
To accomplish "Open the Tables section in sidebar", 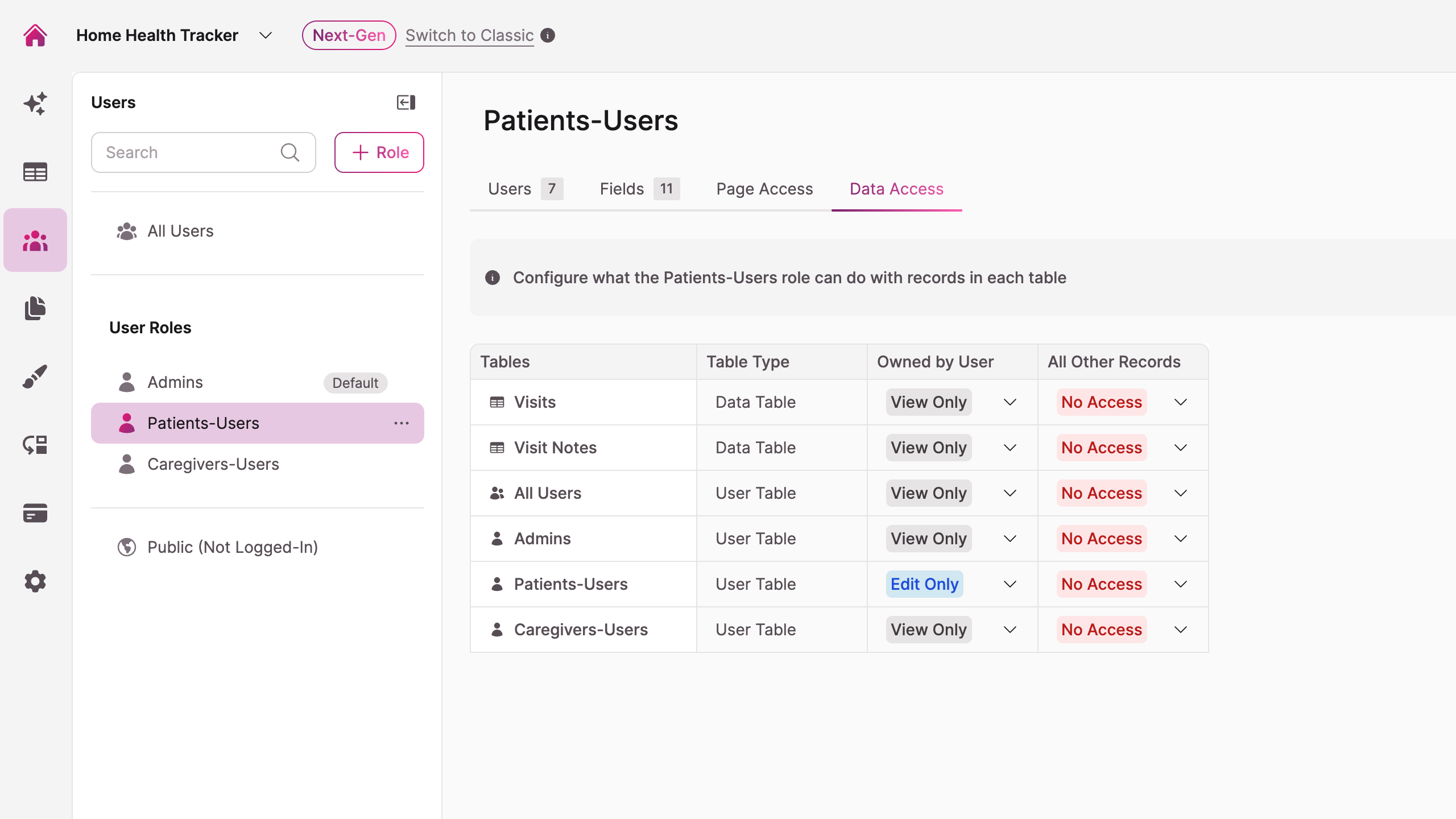I will [35, 172].
